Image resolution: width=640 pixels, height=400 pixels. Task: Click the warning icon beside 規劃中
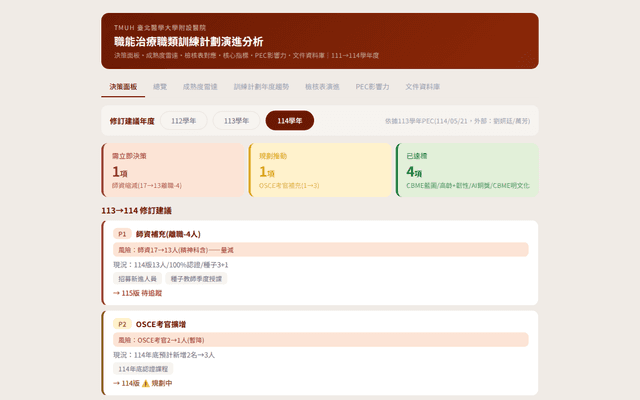click(x=145, y=383)
